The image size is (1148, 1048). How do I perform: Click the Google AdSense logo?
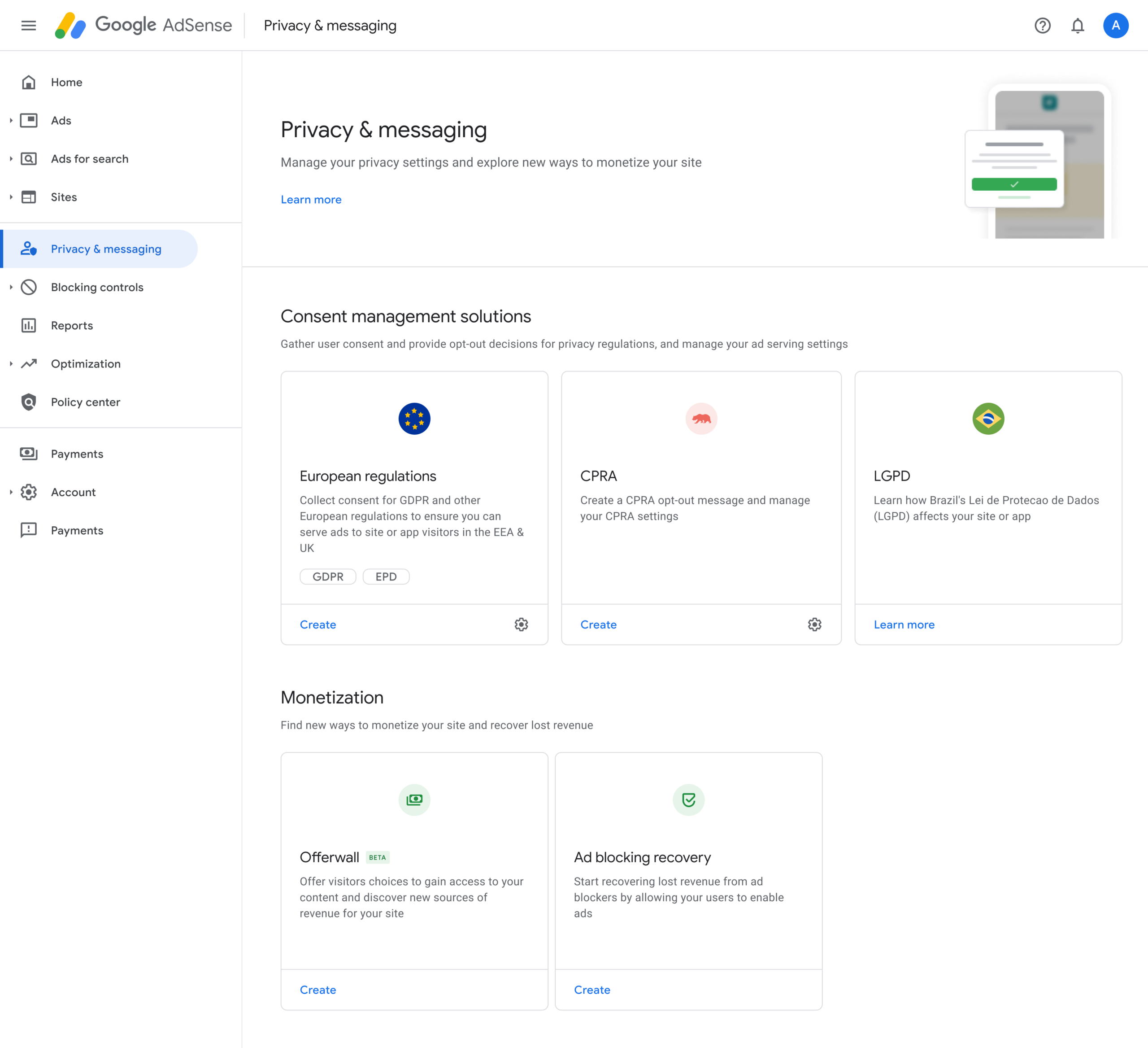point(143,26)
